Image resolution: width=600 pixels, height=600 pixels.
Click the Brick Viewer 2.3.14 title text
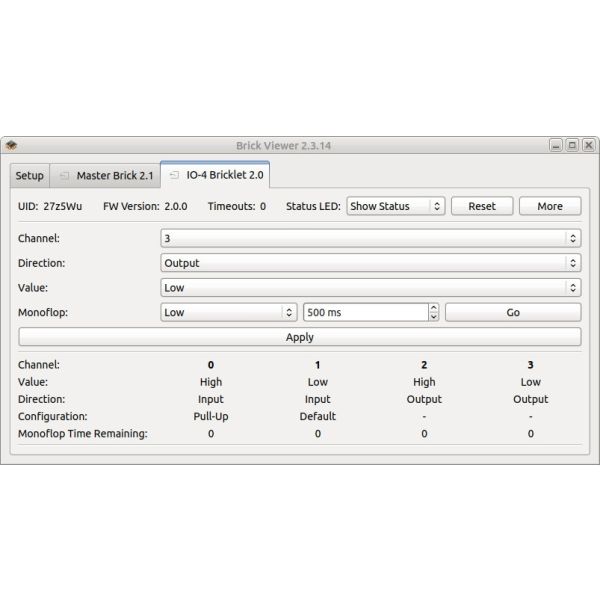pos(284,146)
